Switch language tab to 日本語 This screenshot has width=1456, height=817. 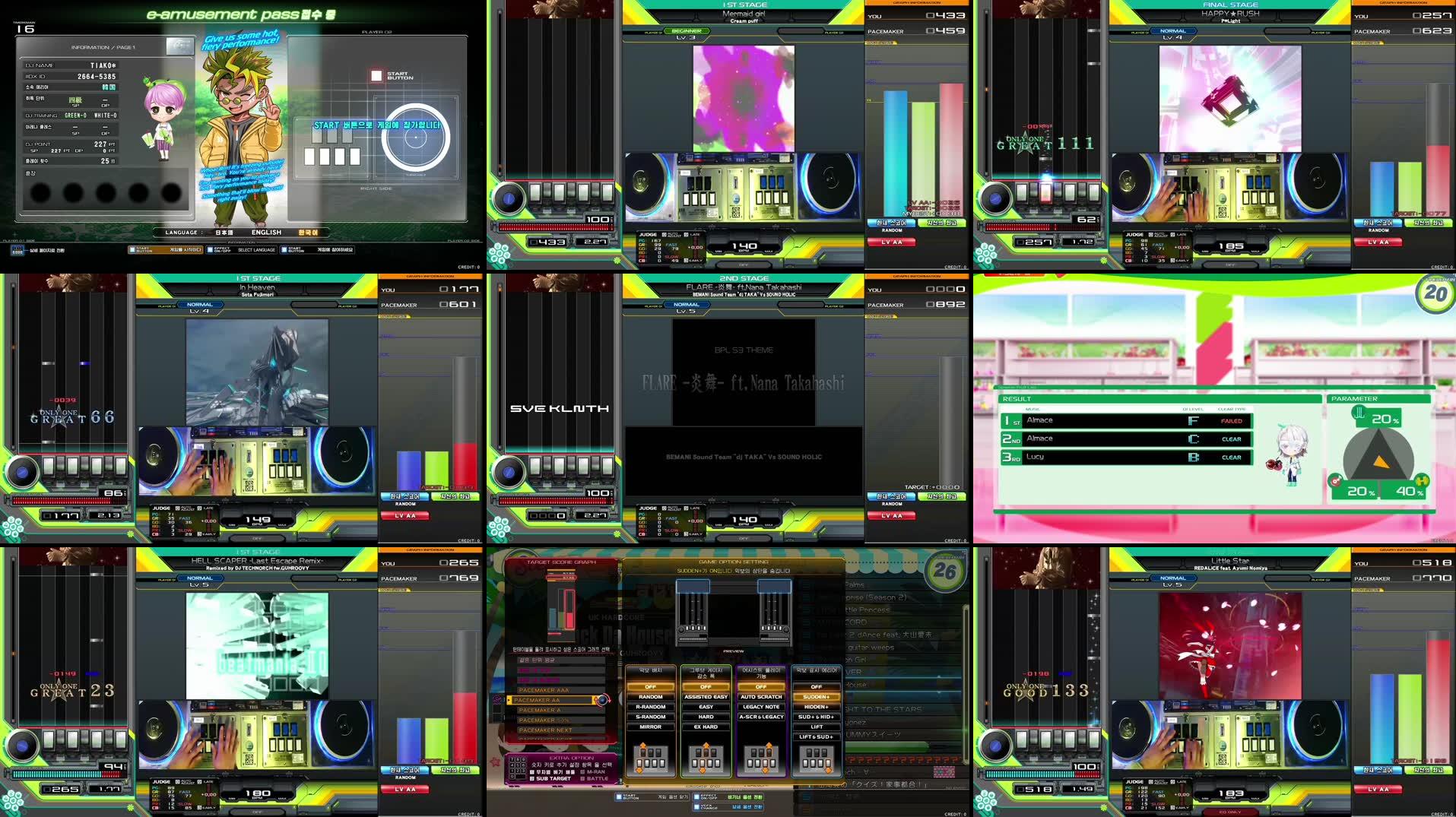(224, 233)
